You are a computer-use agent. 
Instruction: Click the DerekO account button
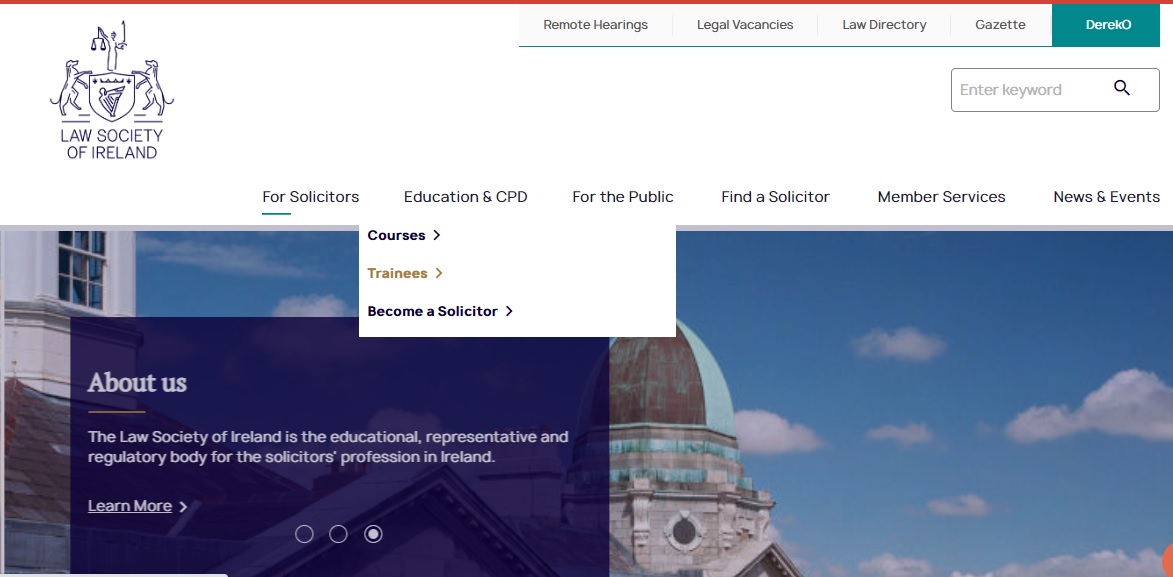coord(1106,24)
